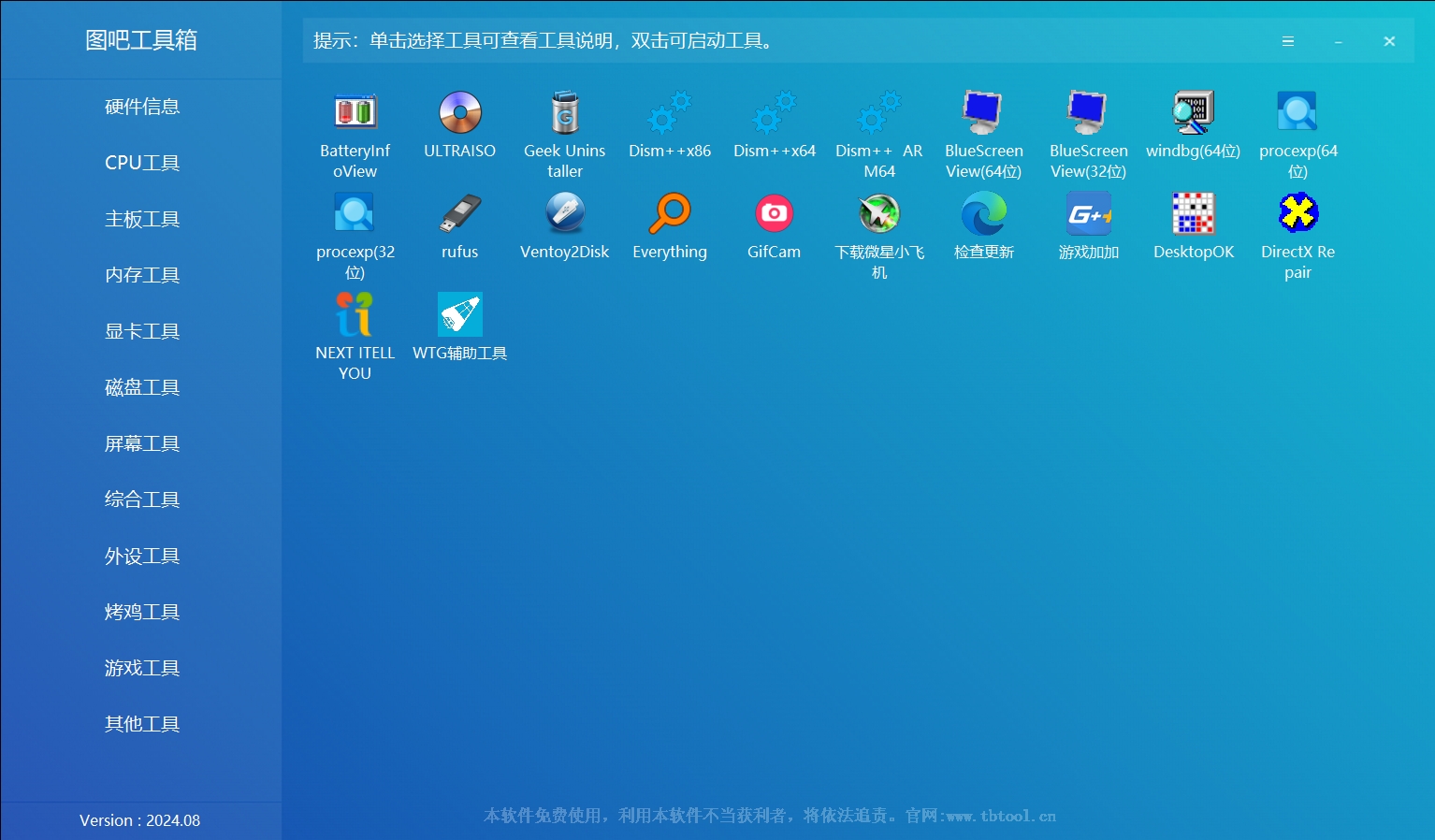1435x840 pixels.
Task: Select the DesktopOK grid icon
Action: (x=1194, y=213)
